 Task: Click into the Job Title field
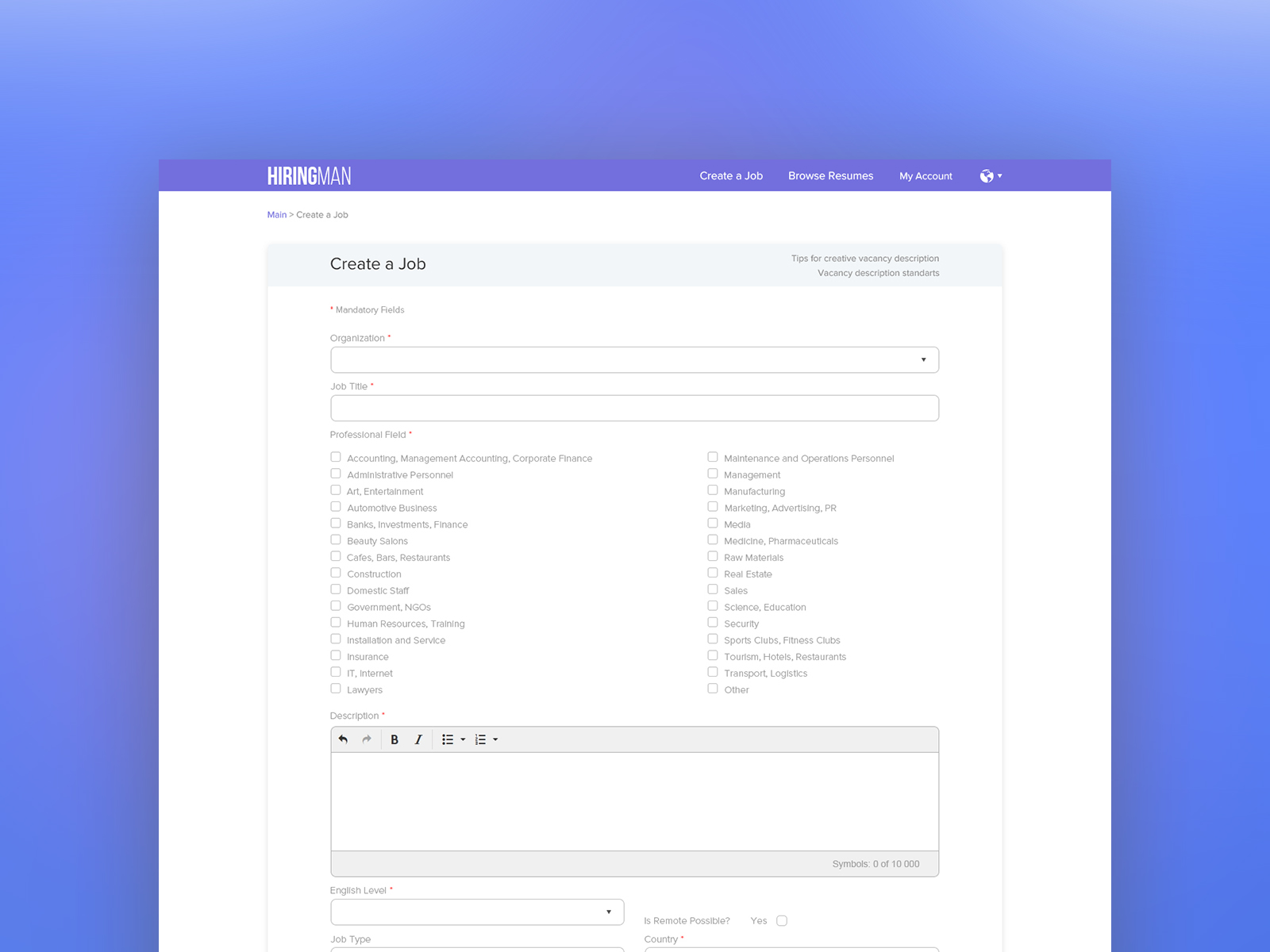[634, 409]
